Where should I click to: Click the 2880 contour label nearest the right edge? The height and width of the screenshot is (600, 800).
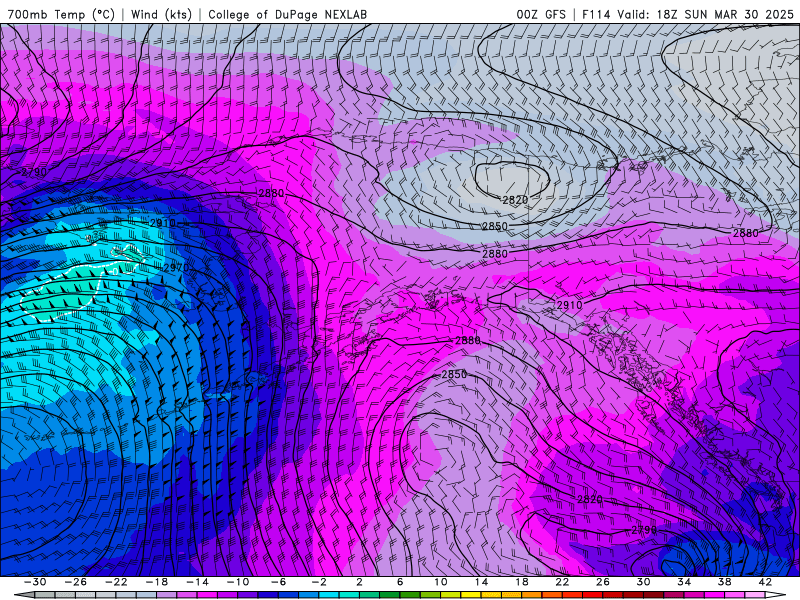[746, 233]
